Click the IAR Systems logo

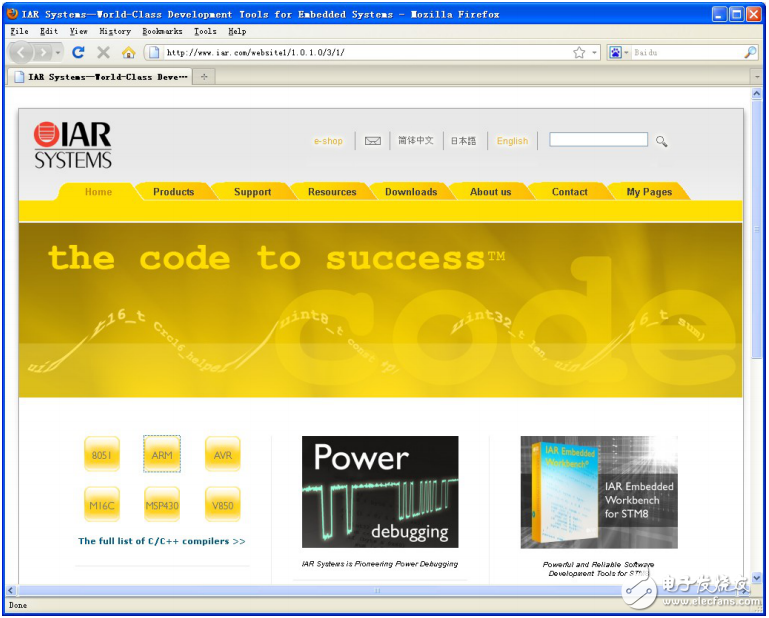click(73, 145)
